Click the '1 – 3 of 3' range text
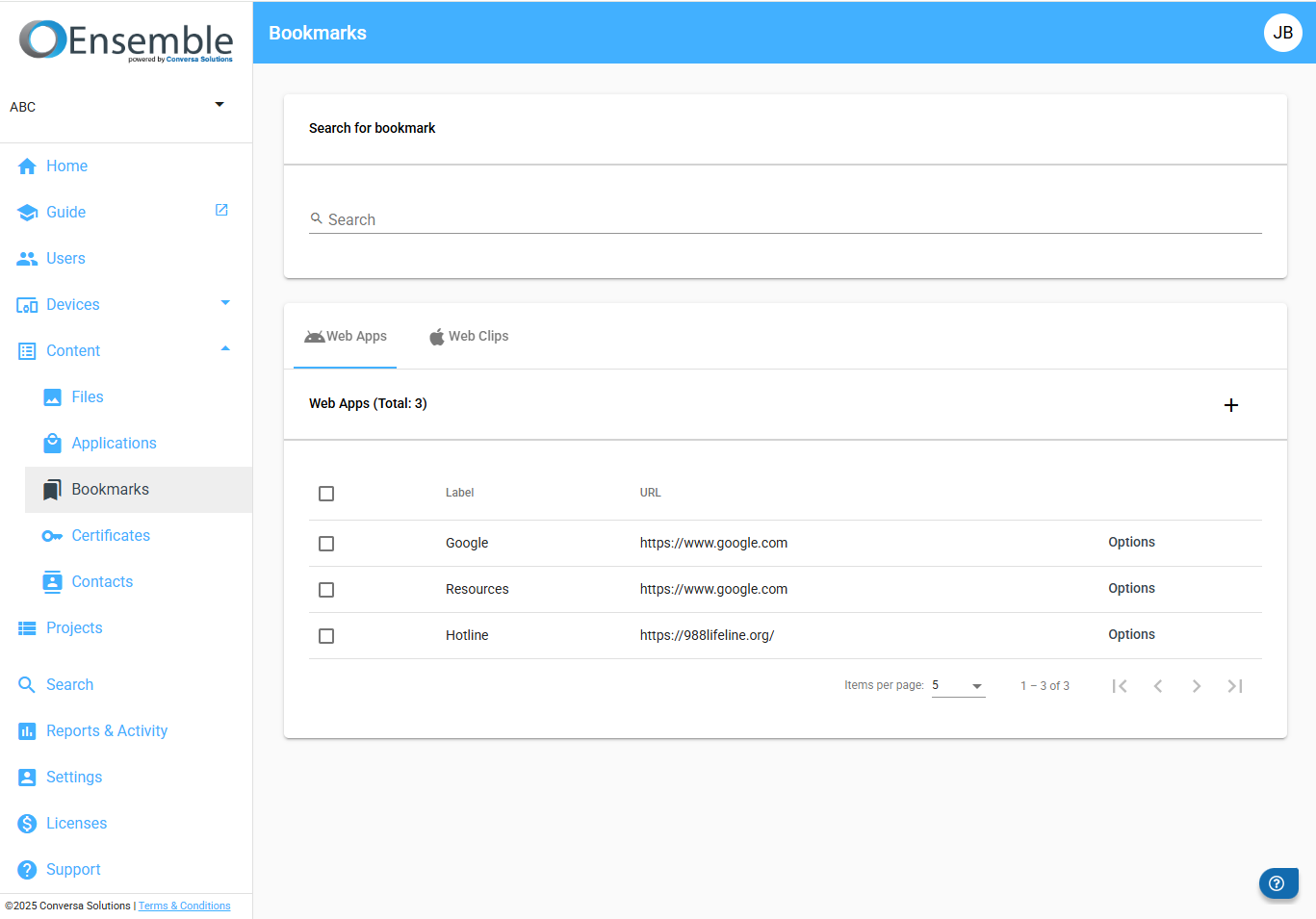 click(x=1045, y=686)
